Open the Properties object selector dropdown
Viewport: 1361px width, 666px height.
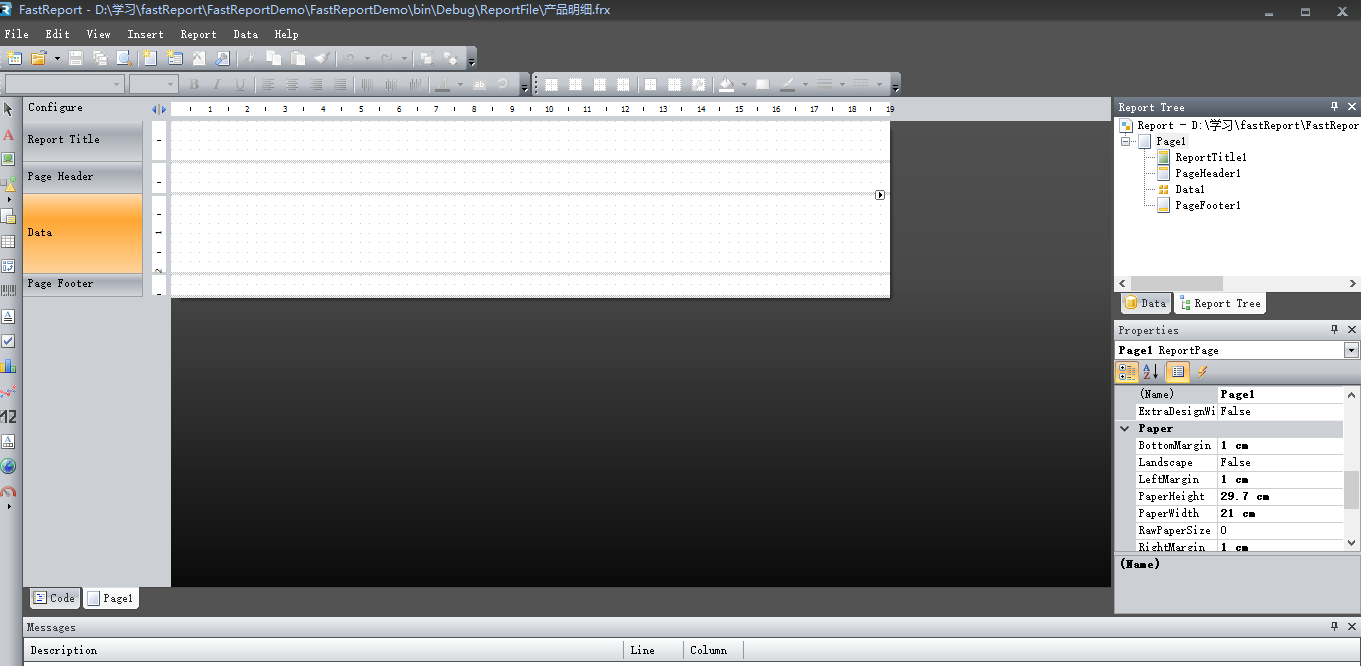point(1352,350)
